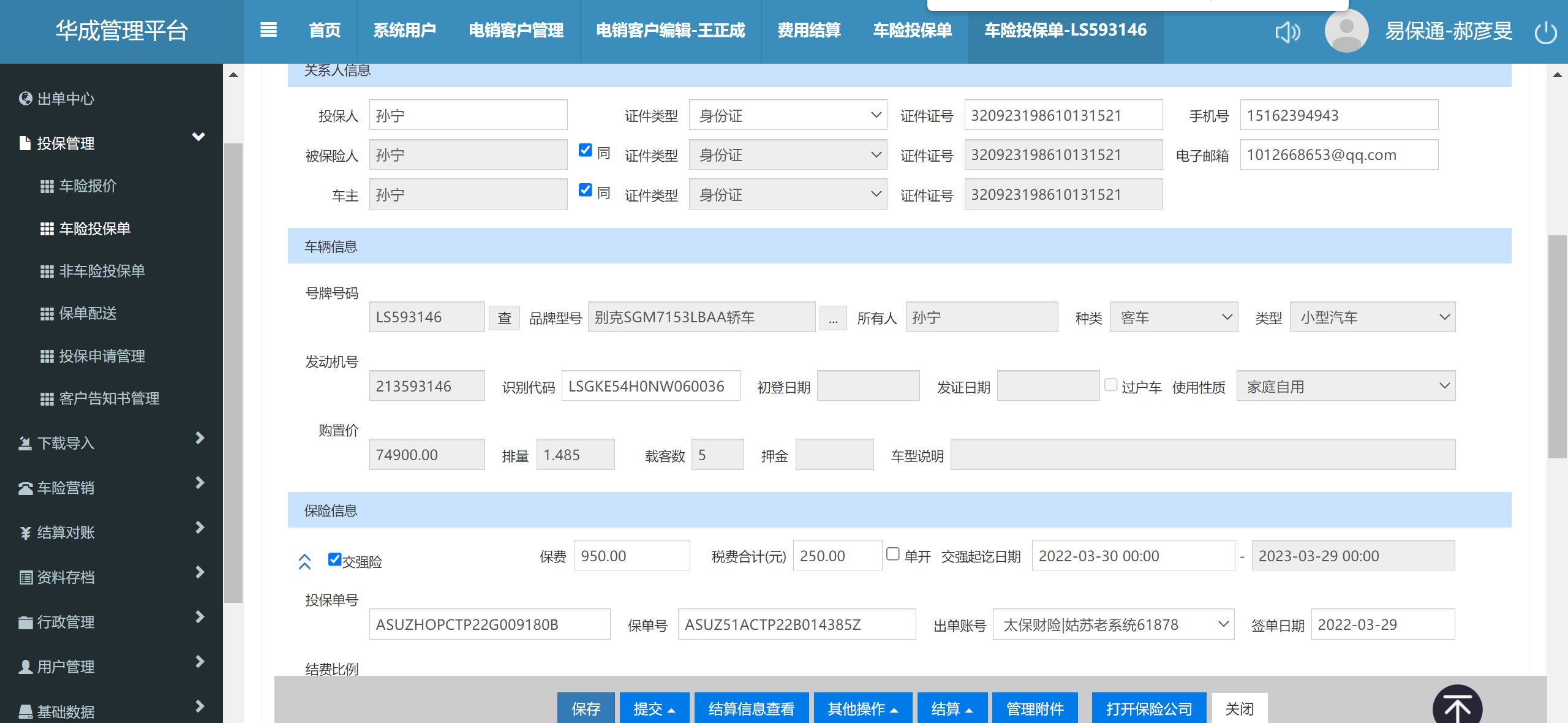Collapse section with double chevron icon
Viewport: 1568px width, 723px height.
(x=304, y=561)
